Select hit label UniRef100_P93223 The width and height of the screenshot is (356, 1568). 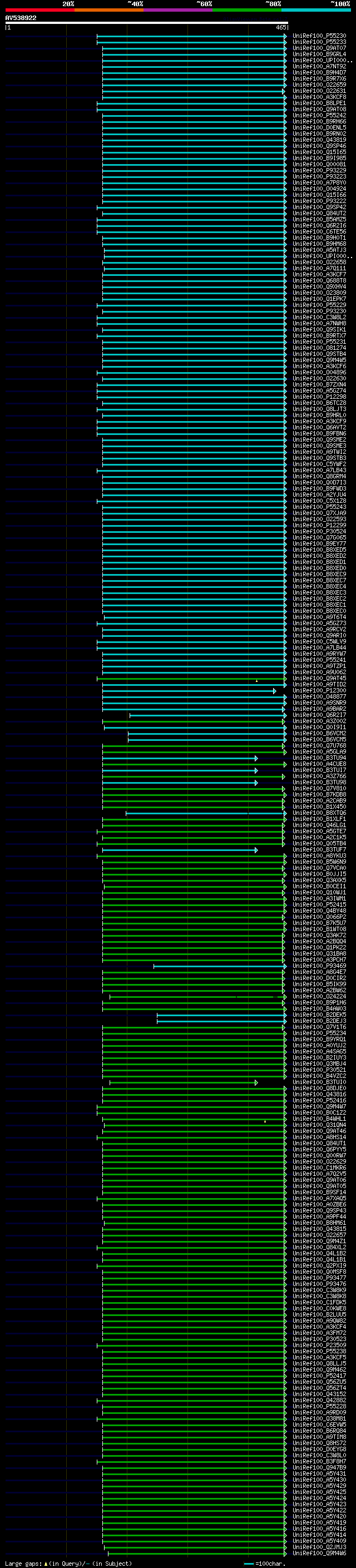319,176
